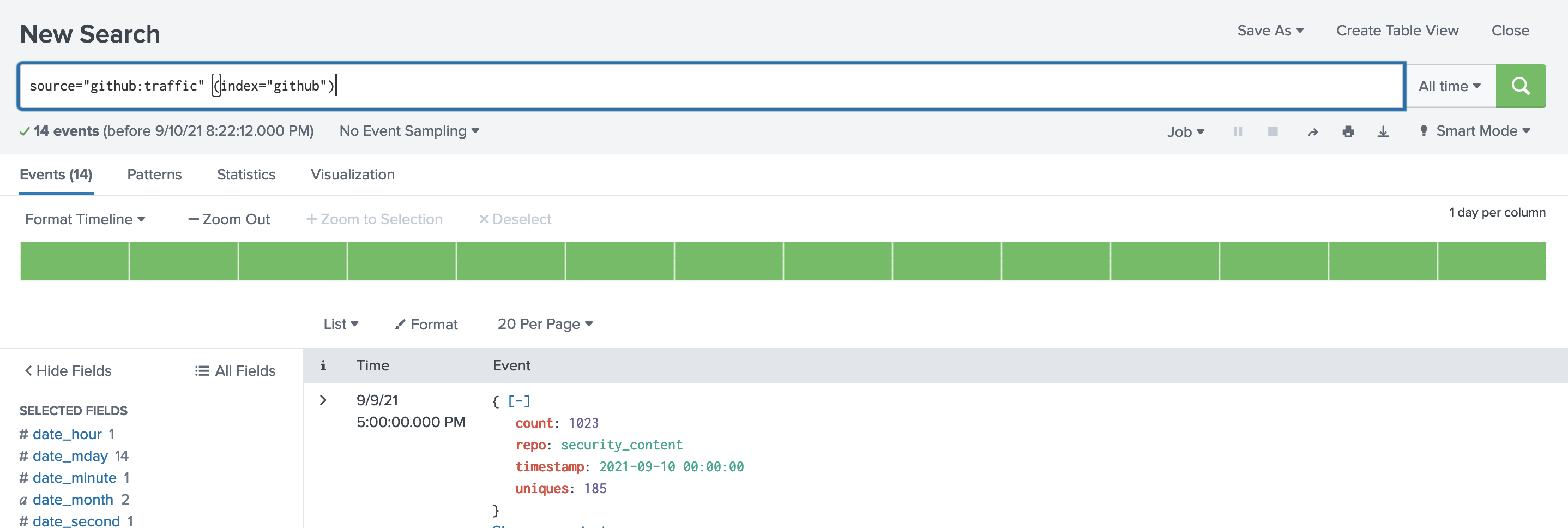The image size is (1568, 528).
Task: Collapse the JSON event with [-]
Action: click(518, 401)
